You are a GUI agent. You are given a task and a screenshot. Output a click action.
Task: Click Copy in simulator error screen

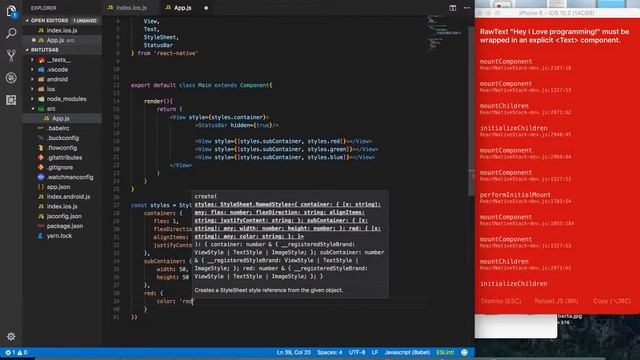pyautogui.click(x=612, y=301)
